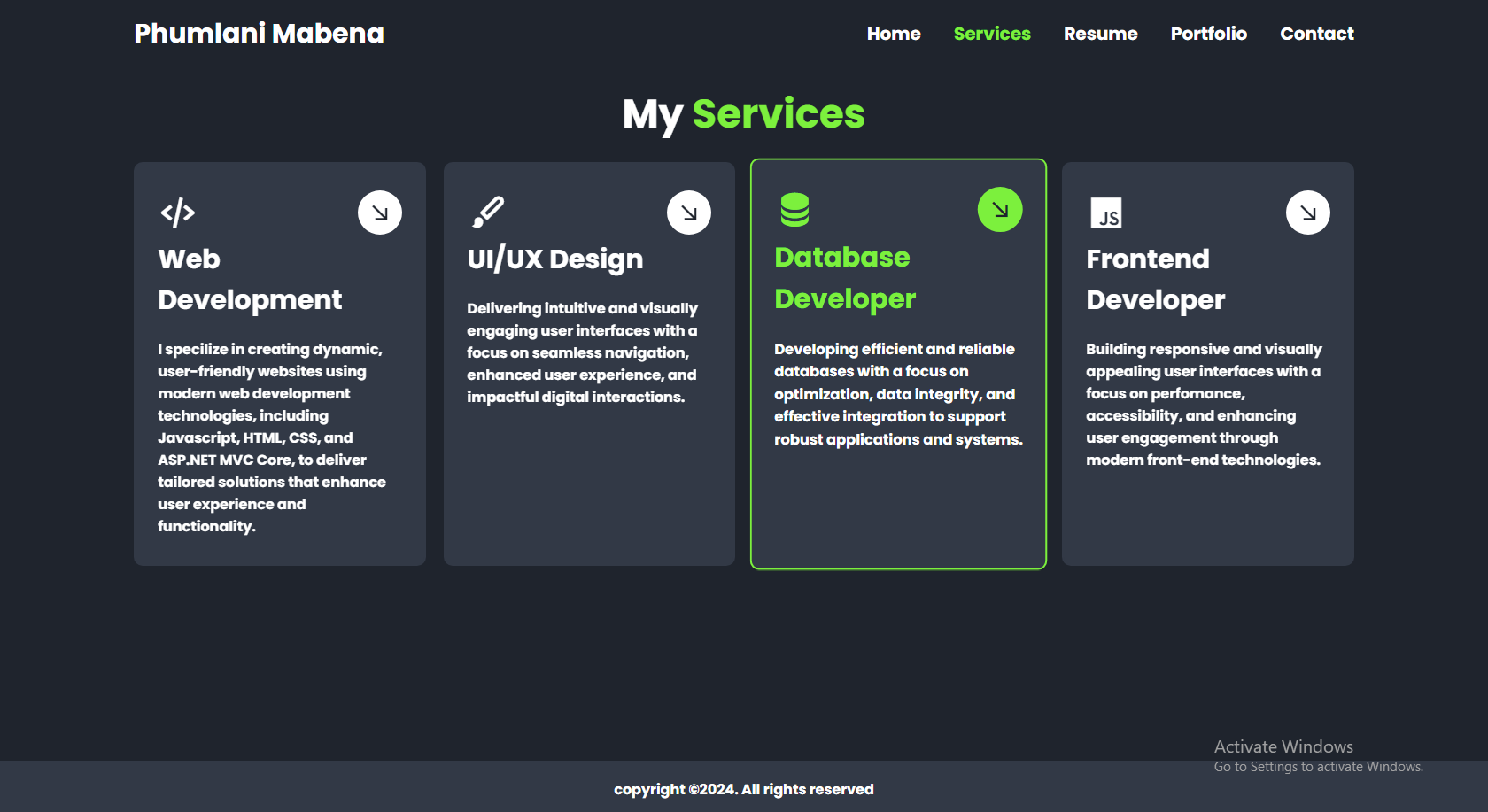Click the 'Delivering intuitive and visually' description
The image size is (1488, 812).
pyautogui.click(x=583, y=352)
